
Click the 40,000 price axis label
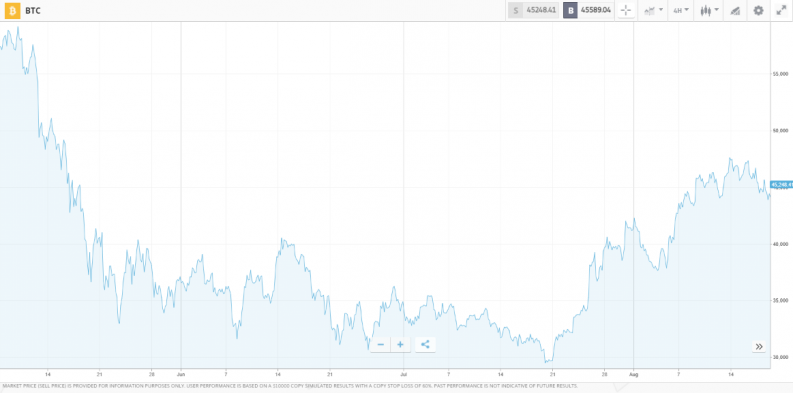[780, 244]
